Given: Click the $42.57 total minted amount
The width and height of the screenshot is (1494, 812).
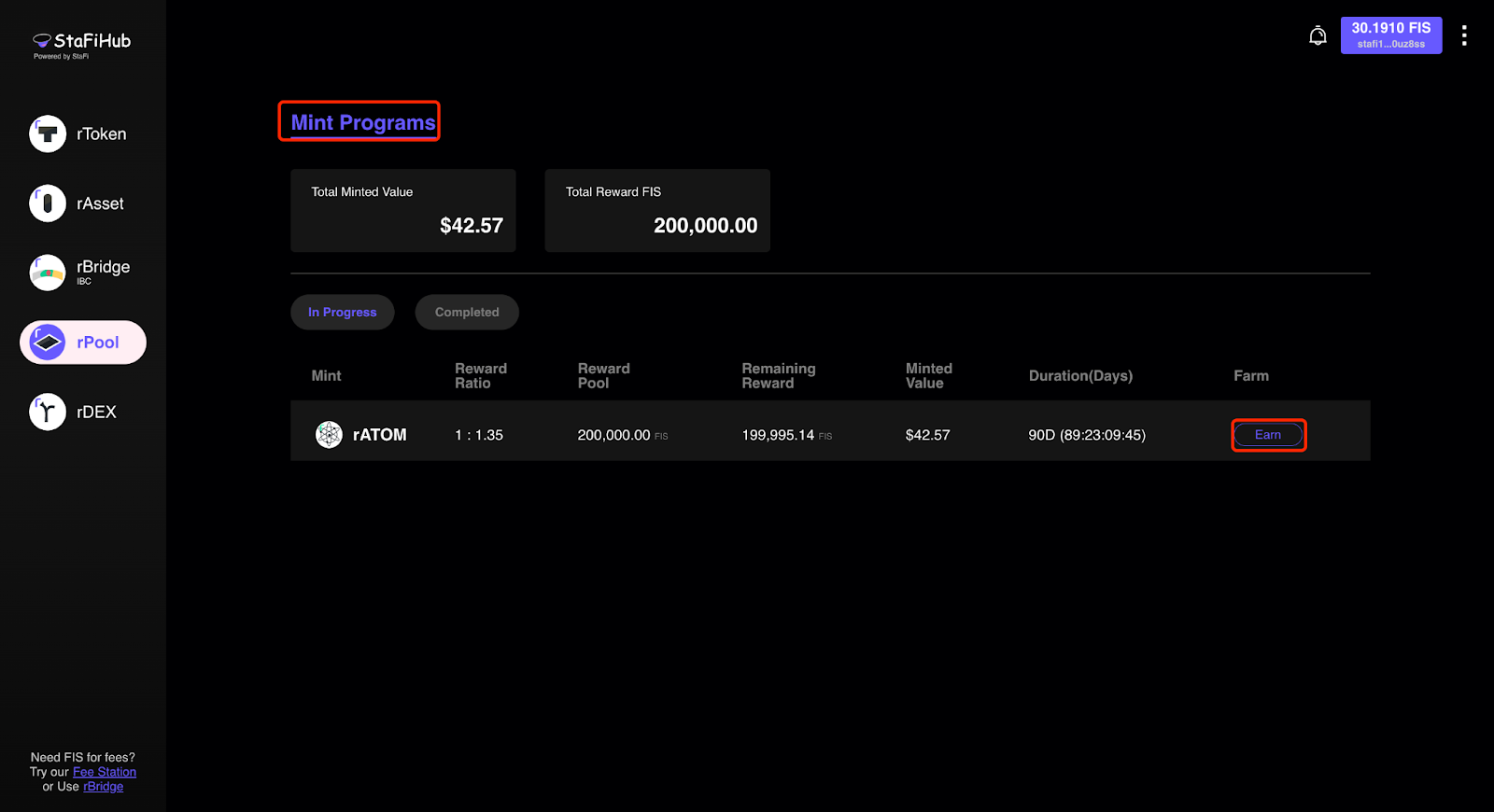Looking at the screenshot, I should point(472,226).
